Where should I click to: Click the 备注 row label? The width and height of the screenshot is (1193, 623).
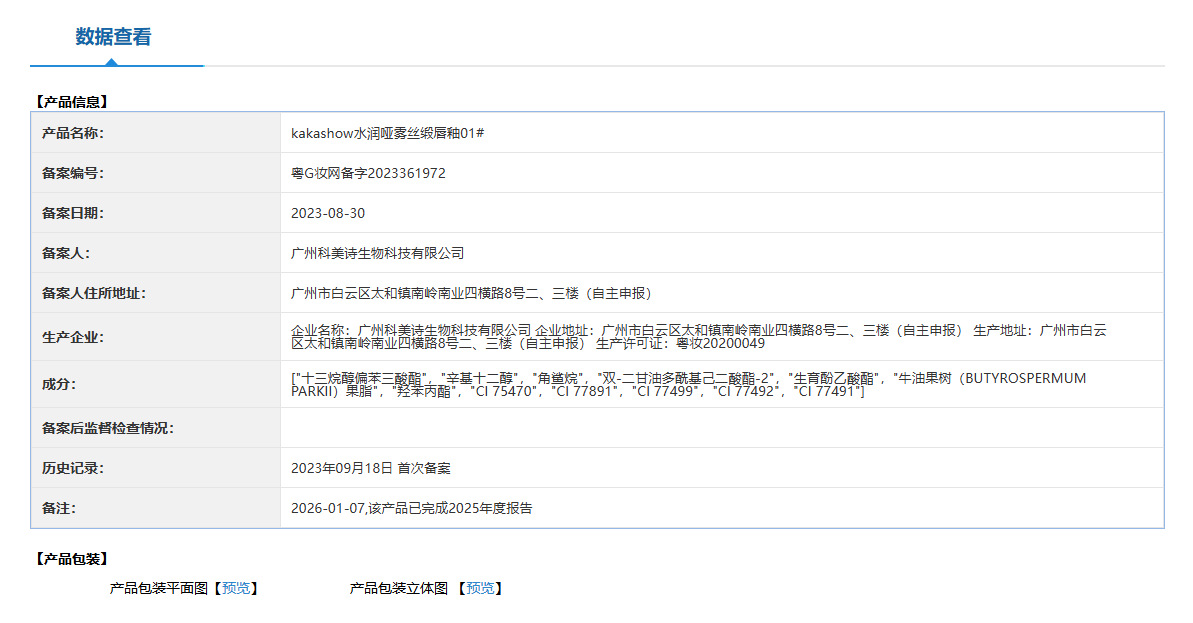point(59,508)
